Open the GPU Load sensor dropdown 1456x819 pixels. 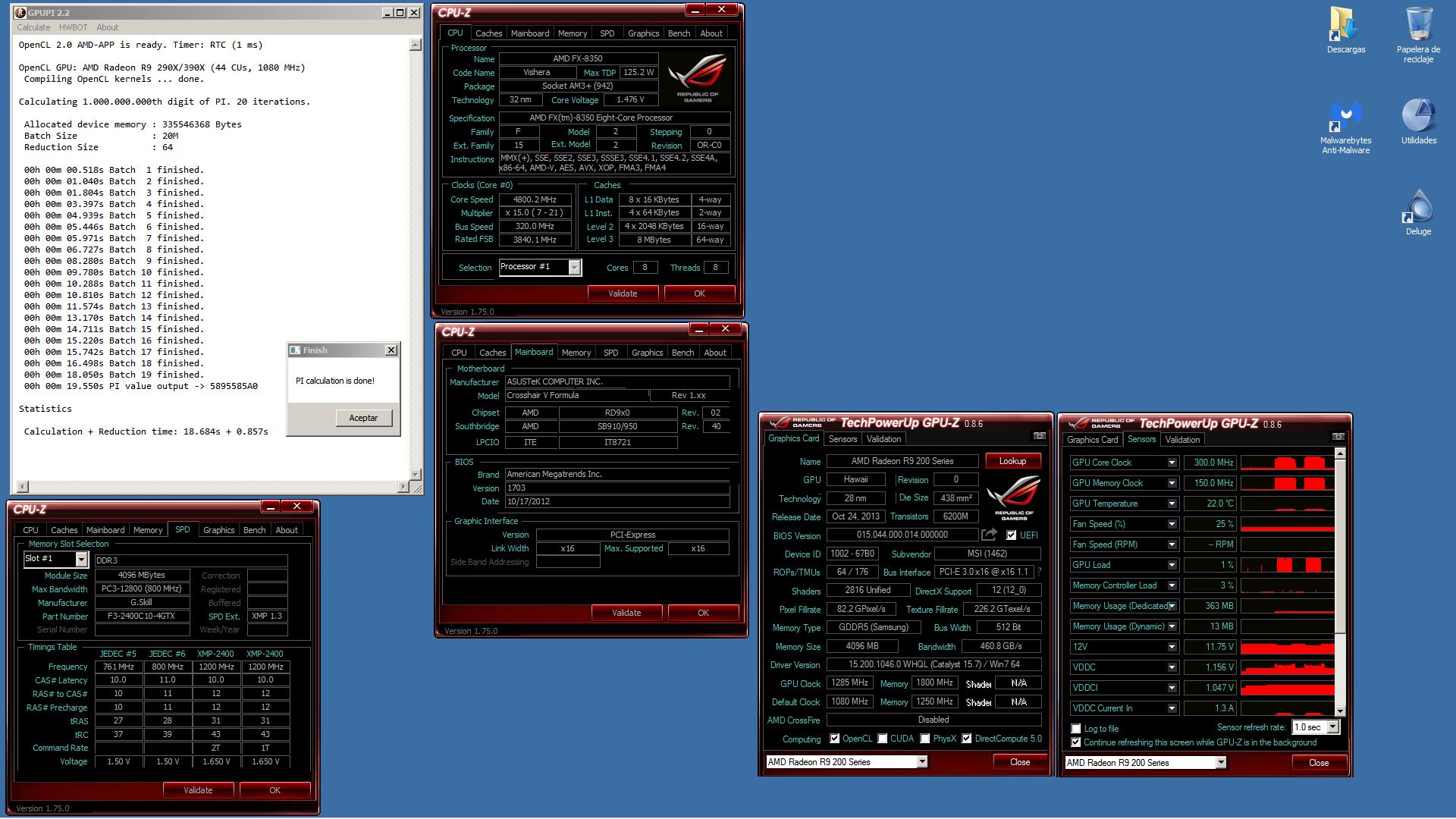click(1172, 565)
